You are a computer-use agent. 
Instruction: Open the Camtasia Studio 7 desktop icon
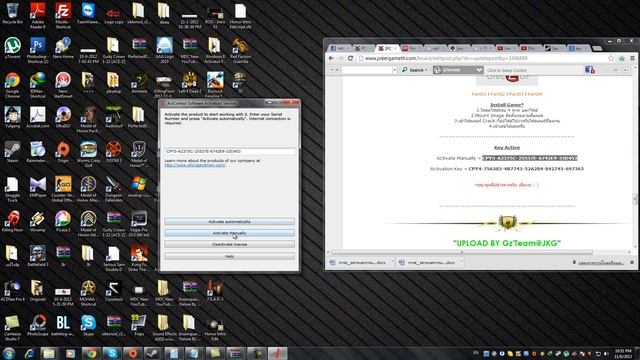(12, 327)
